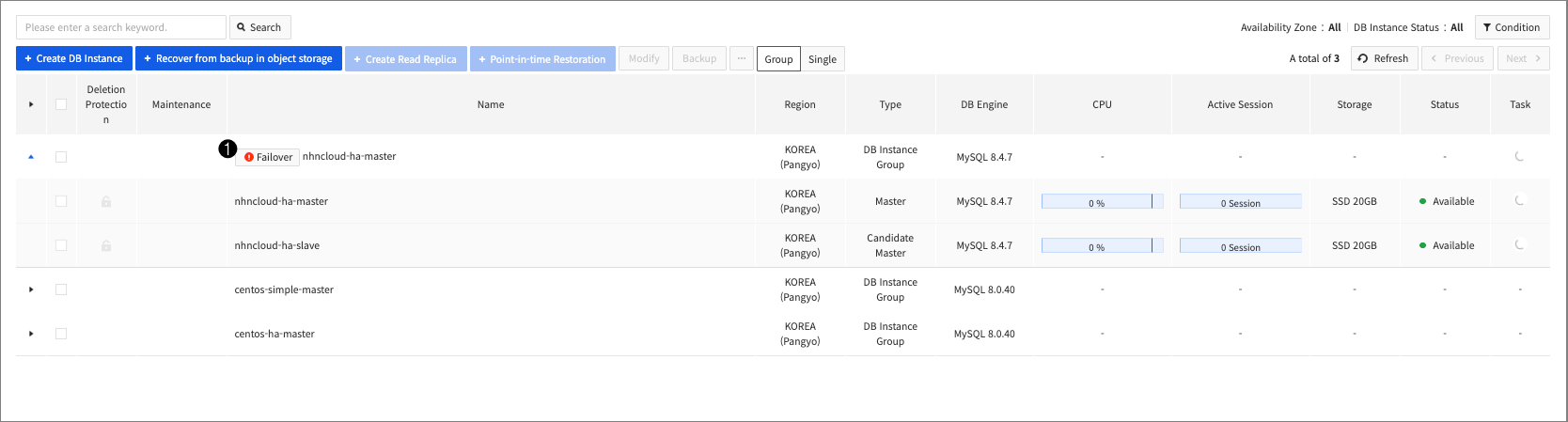The image size is (1568, 422).
Task: Click the Refresh button
Action: pos(1384,58)
